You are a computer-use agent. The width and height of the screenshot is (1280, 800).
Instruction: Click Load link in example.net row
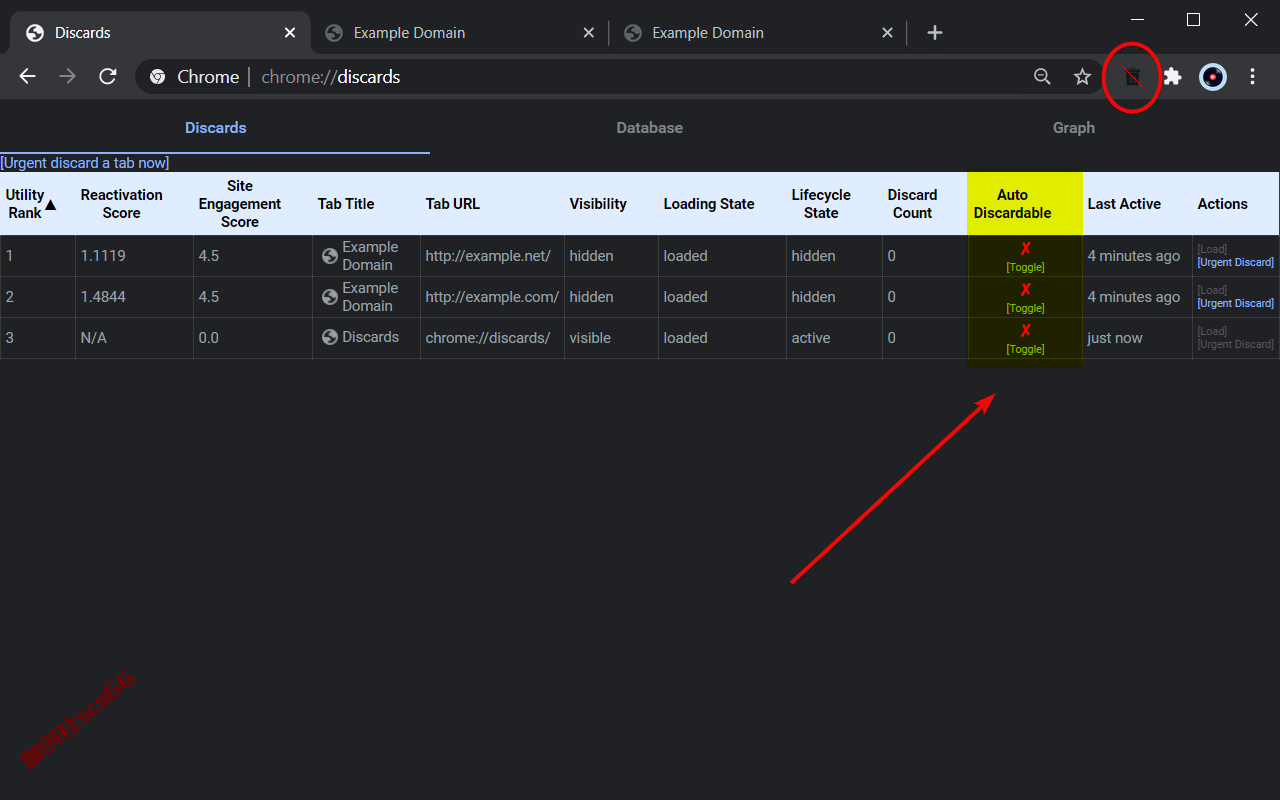click(1212, 250)
